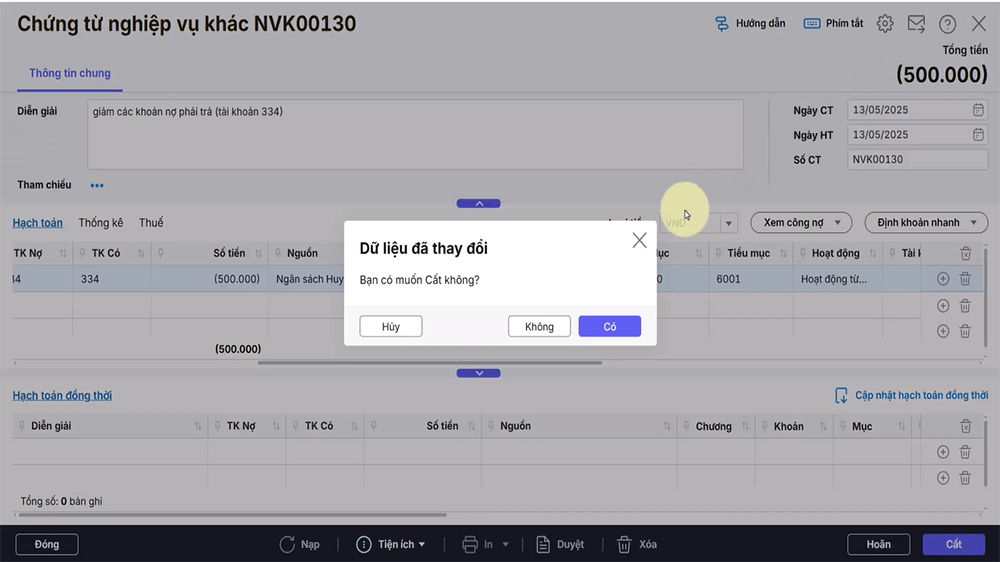Click the 6001 Tiểu mục cell
The width and height of the screenshot is (1000, 562).
[750, 279]
